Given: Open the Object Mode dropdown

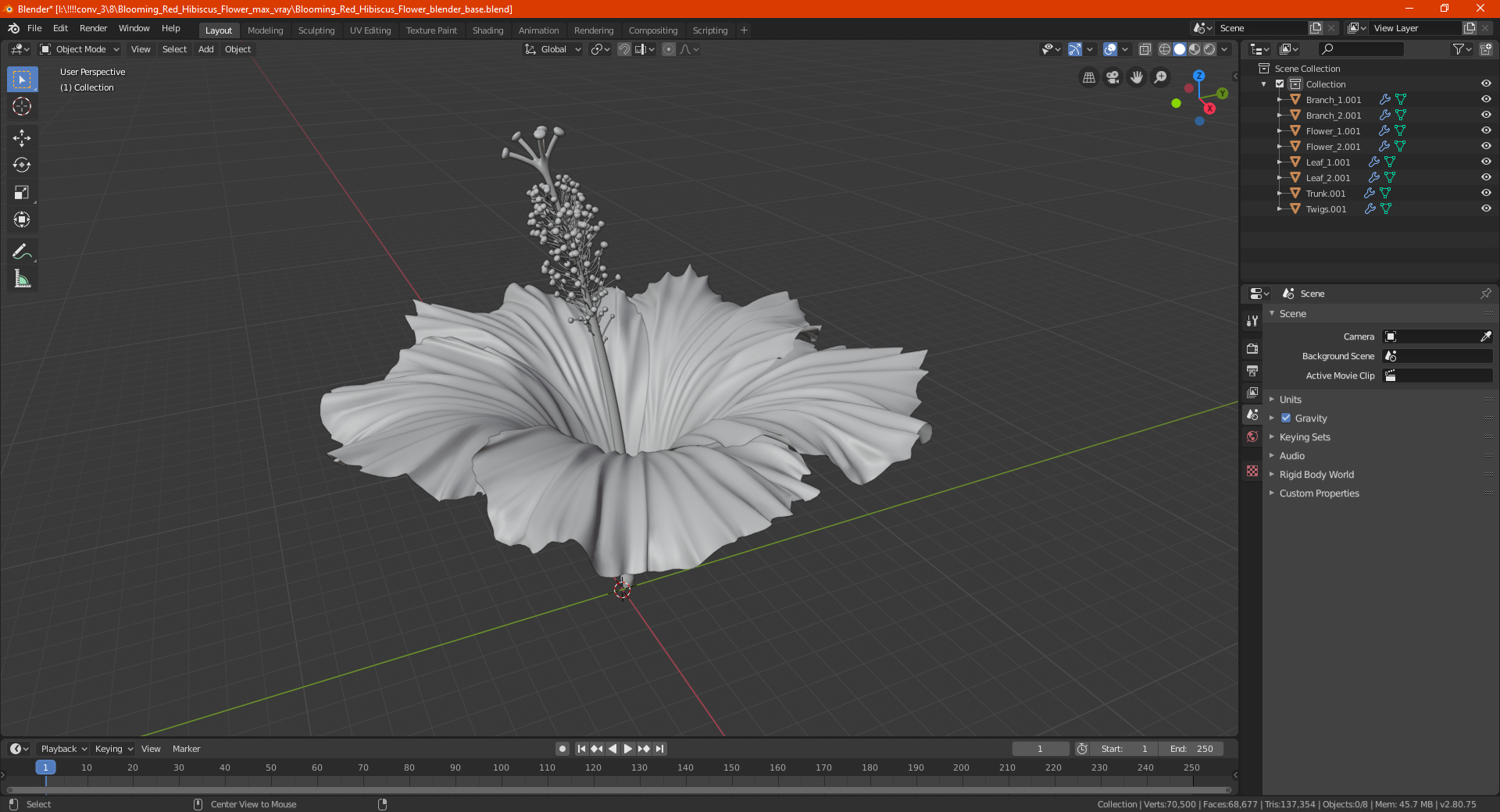Looking at the screenshot, I should (x=80, y=49).
